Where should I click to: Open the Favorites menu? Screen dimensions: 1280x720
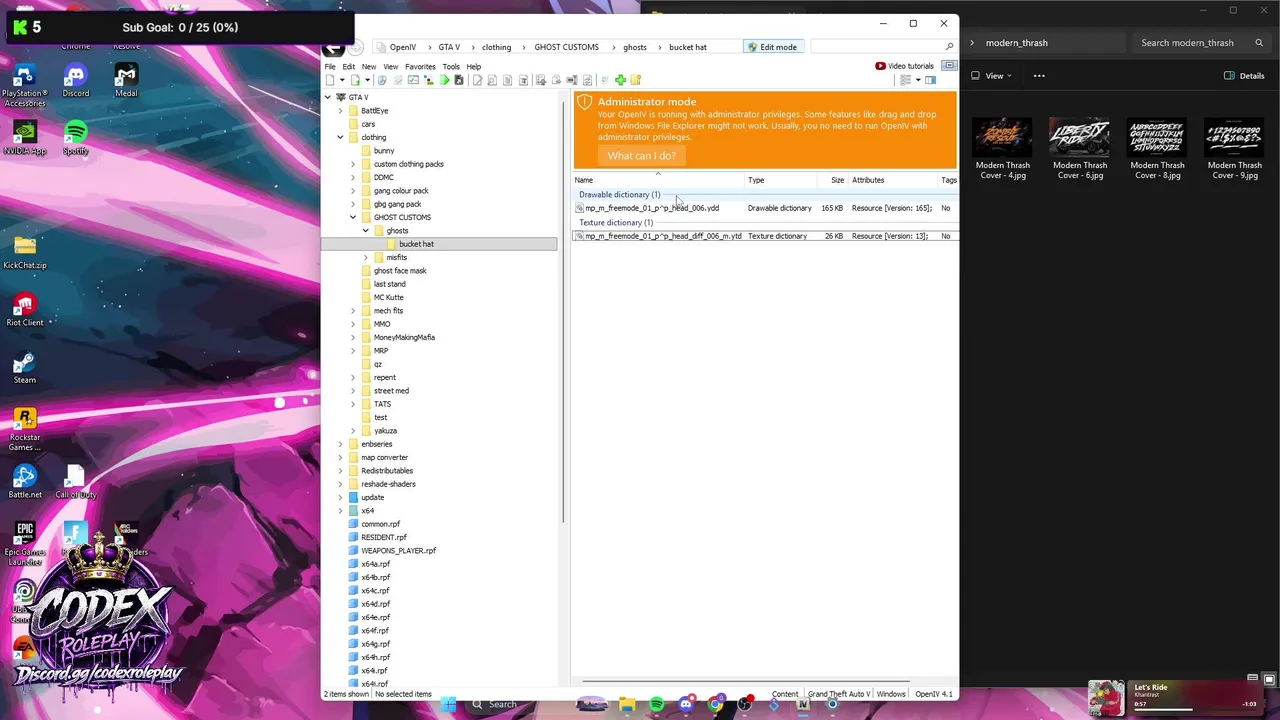coord(420,67)
